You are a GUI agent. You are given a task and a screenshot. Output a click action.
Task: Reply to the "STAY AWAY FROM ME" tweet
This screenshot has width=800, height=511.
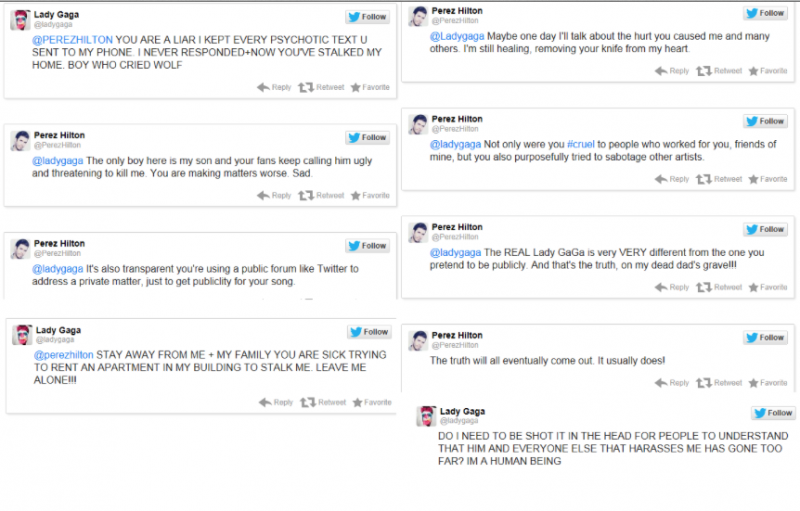[277, 402]
